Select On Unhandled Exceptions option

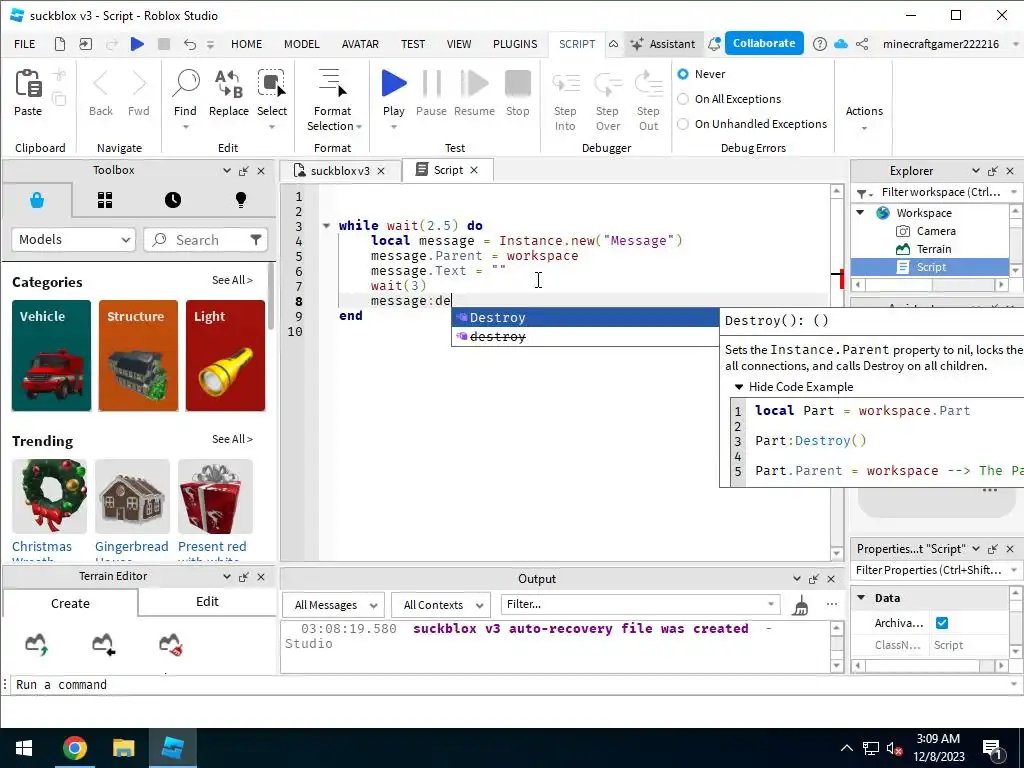point(683,123)
